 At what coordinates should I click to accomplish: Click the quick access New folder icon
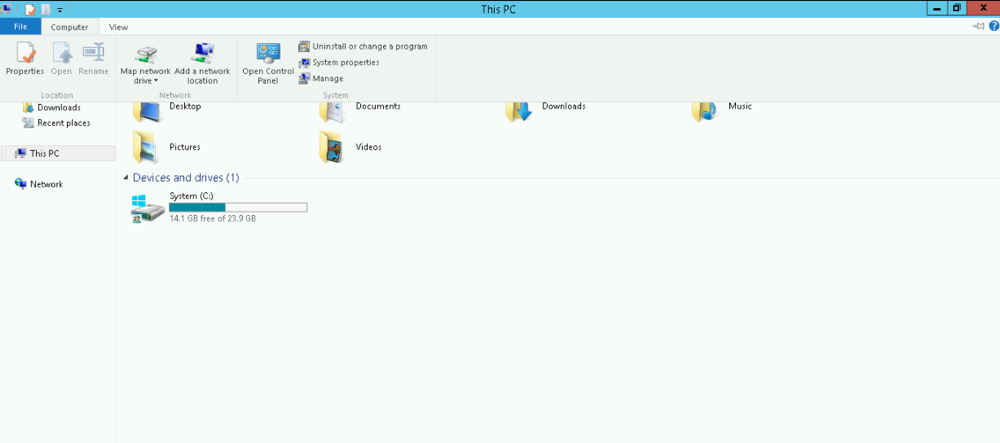pos(45,9)
